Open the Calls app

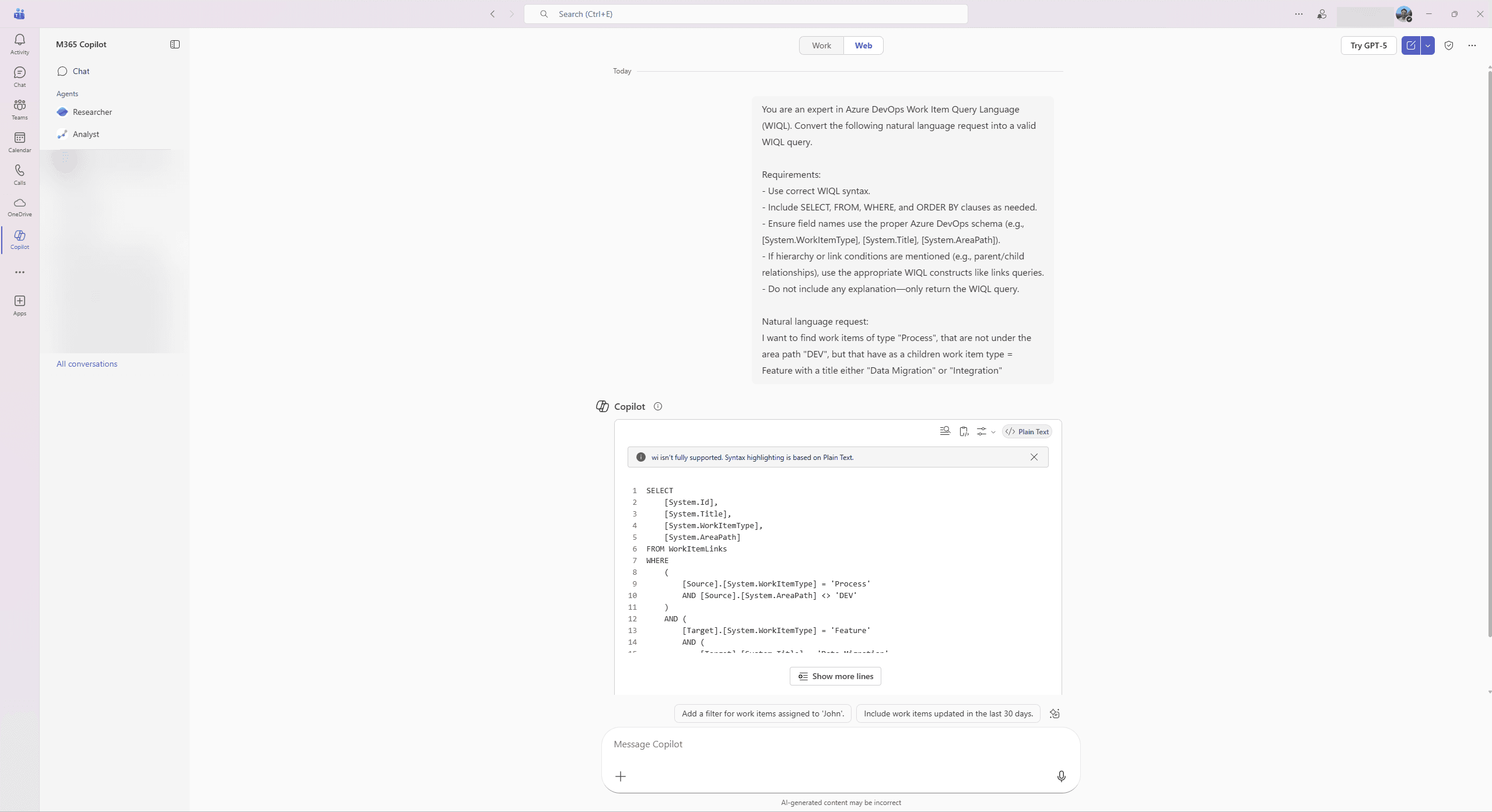click(19, 174)
